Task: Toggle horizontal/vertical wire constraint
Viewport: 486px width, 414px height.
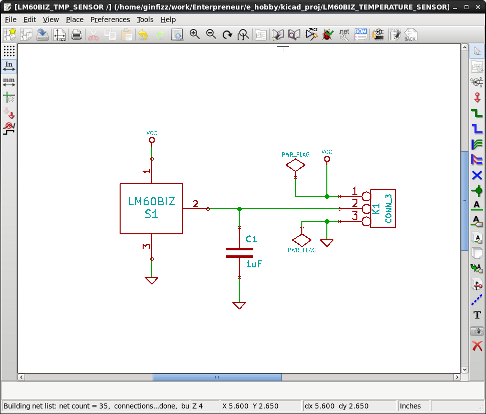Action: [x=9, y=128]
